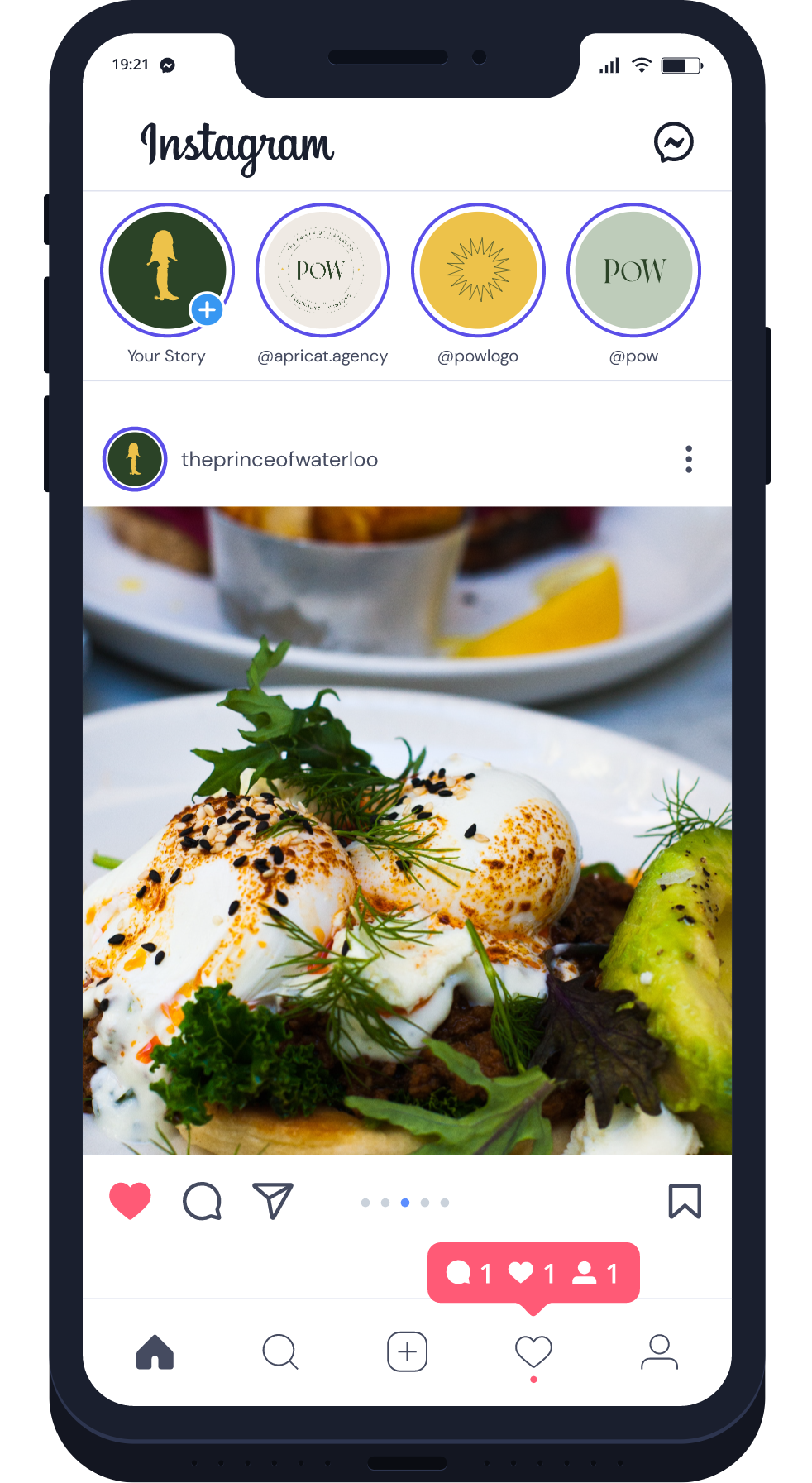Open activity heart tab in bottom bar

click(533, 1352)
